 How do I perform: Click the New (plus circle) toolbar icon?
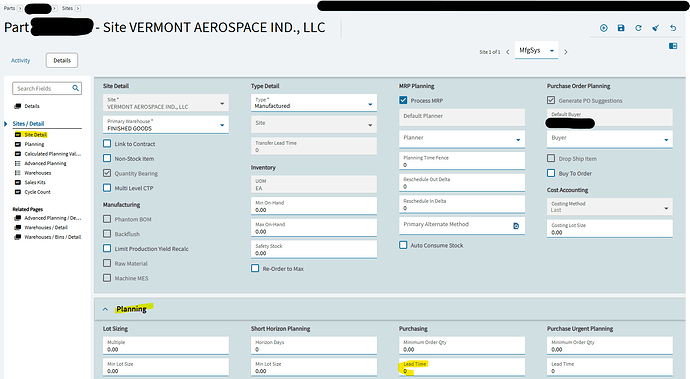click(603, 28)
